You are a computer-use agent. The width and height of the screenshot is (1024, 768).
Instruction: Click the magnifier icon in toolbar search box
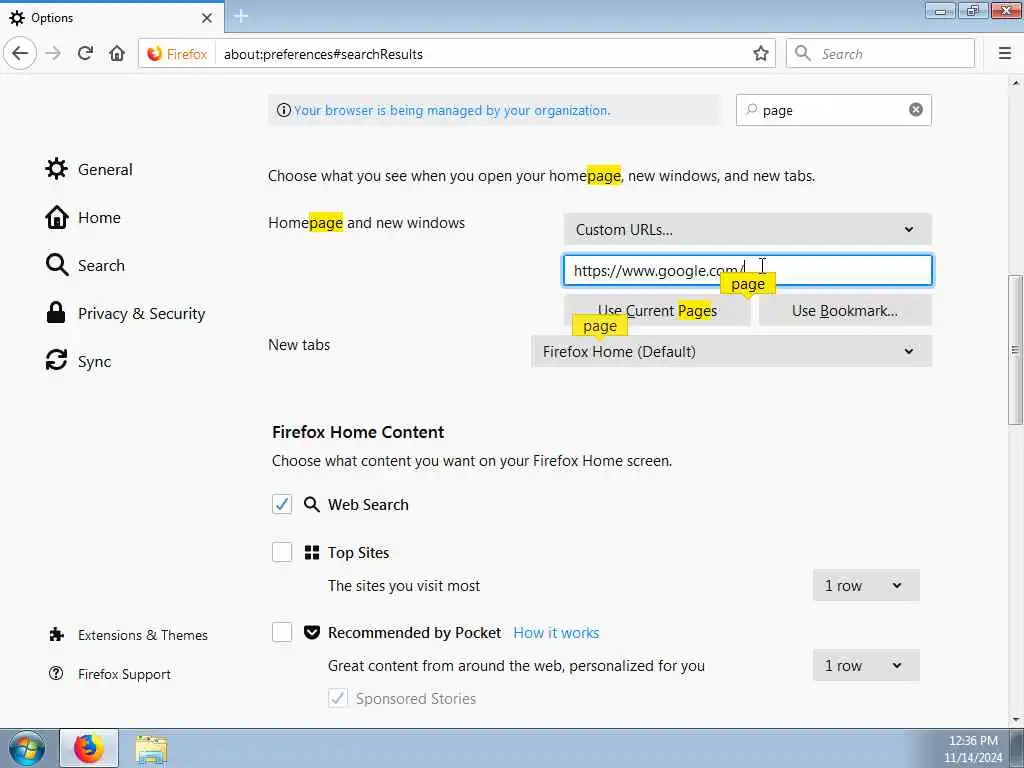(803, 54)
